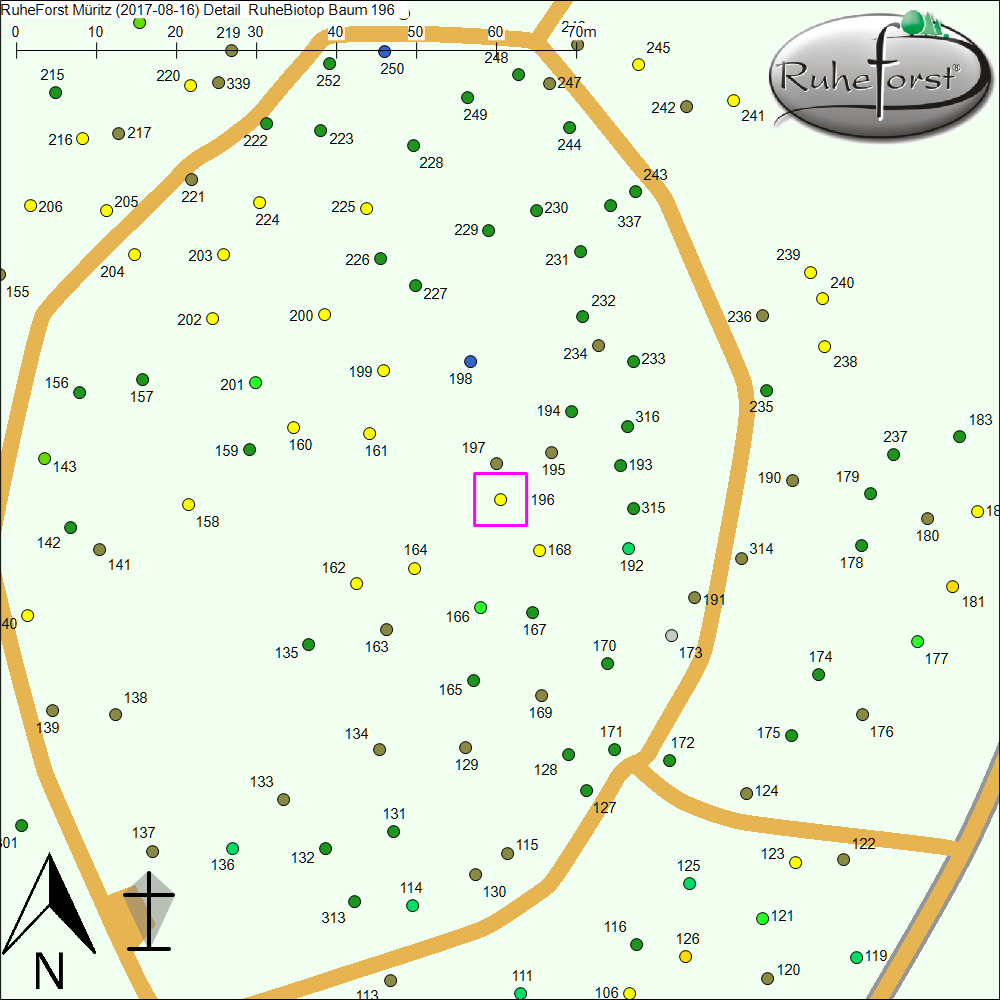1000x1000 pixels.
Task: Select the gray marker for tree 173
Action: tap(671, 636)
